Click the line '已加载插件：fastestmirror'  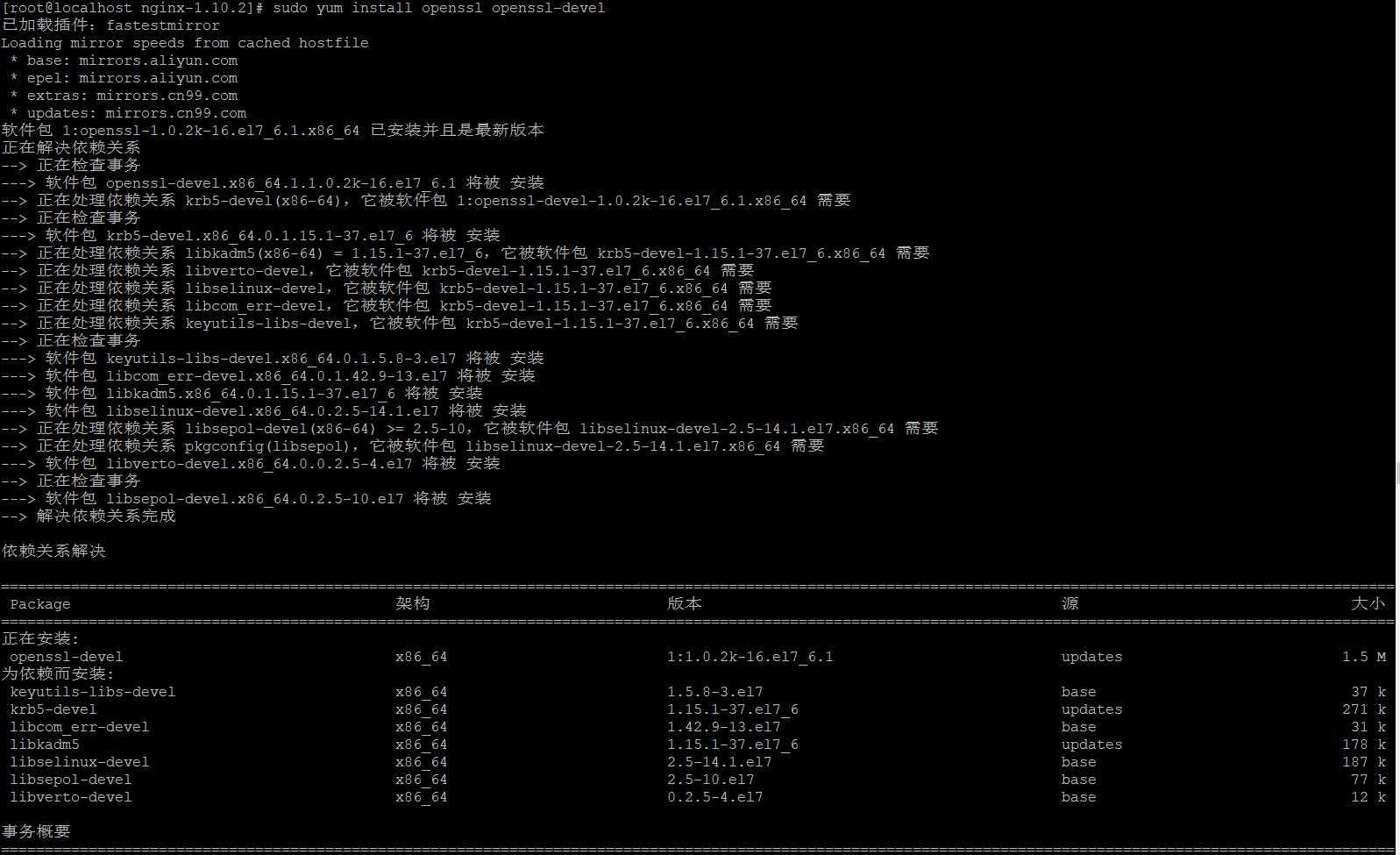tap(110, 25)
